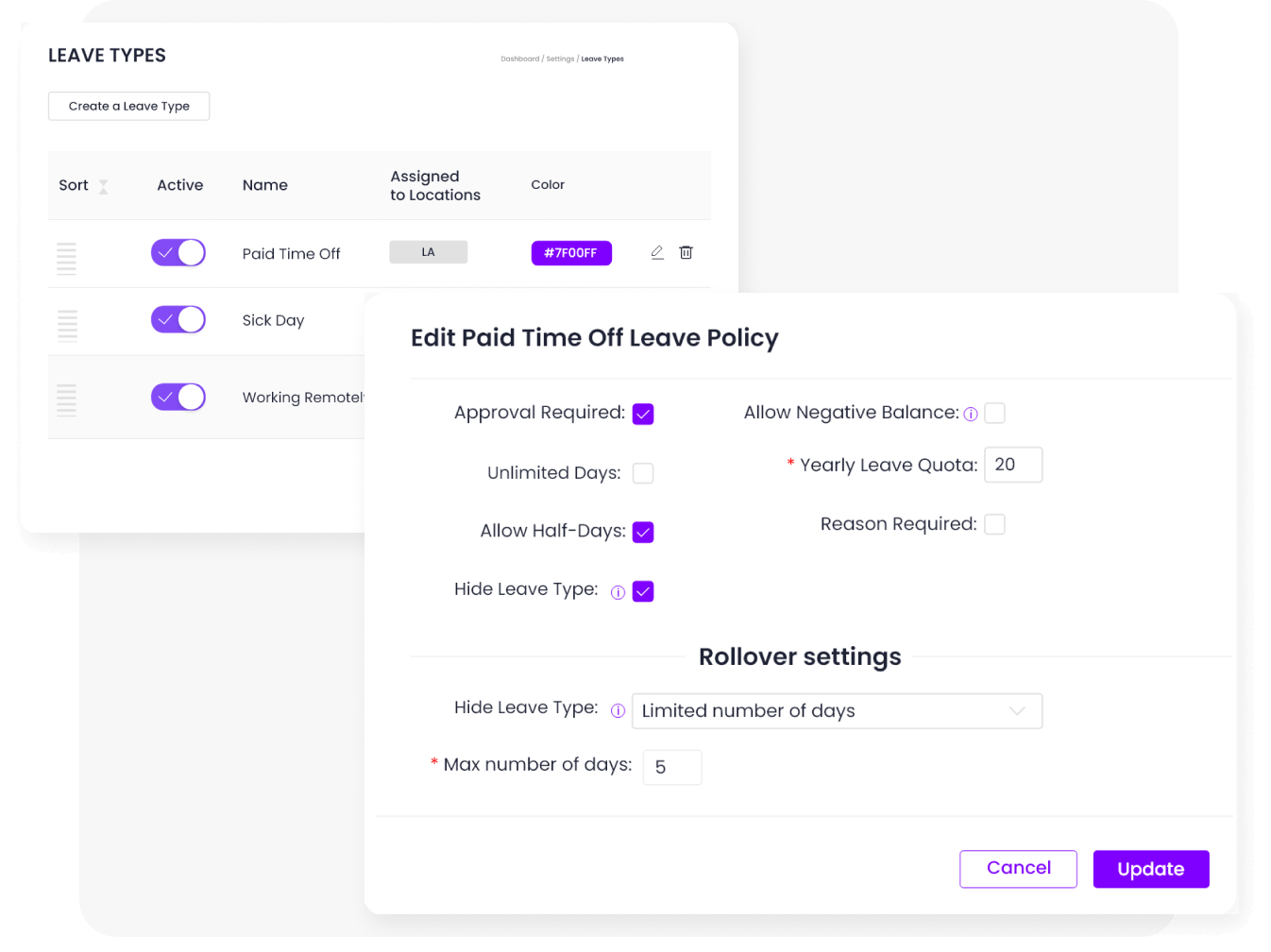Click the #7F00FF color swatch

571,253
